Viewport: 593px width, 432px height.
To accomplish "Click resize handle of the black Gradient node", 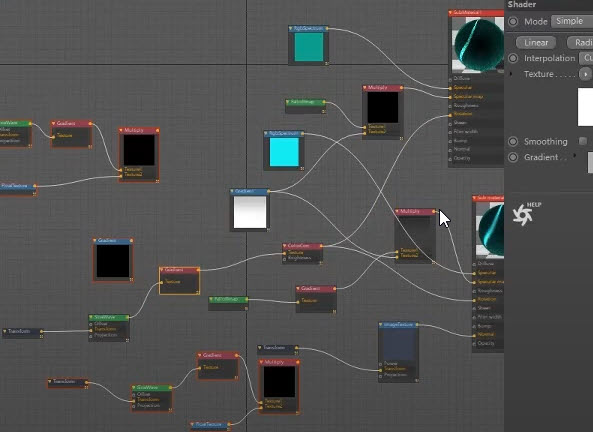I will [131, 280].
